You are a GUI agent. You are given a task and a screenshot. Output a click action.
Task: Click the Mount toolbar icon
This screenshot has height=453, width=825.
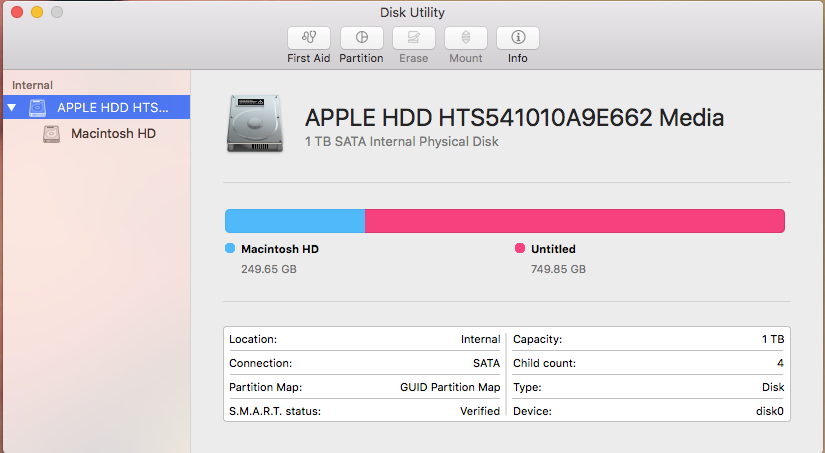pyautogui.click(x=466, y=38)
